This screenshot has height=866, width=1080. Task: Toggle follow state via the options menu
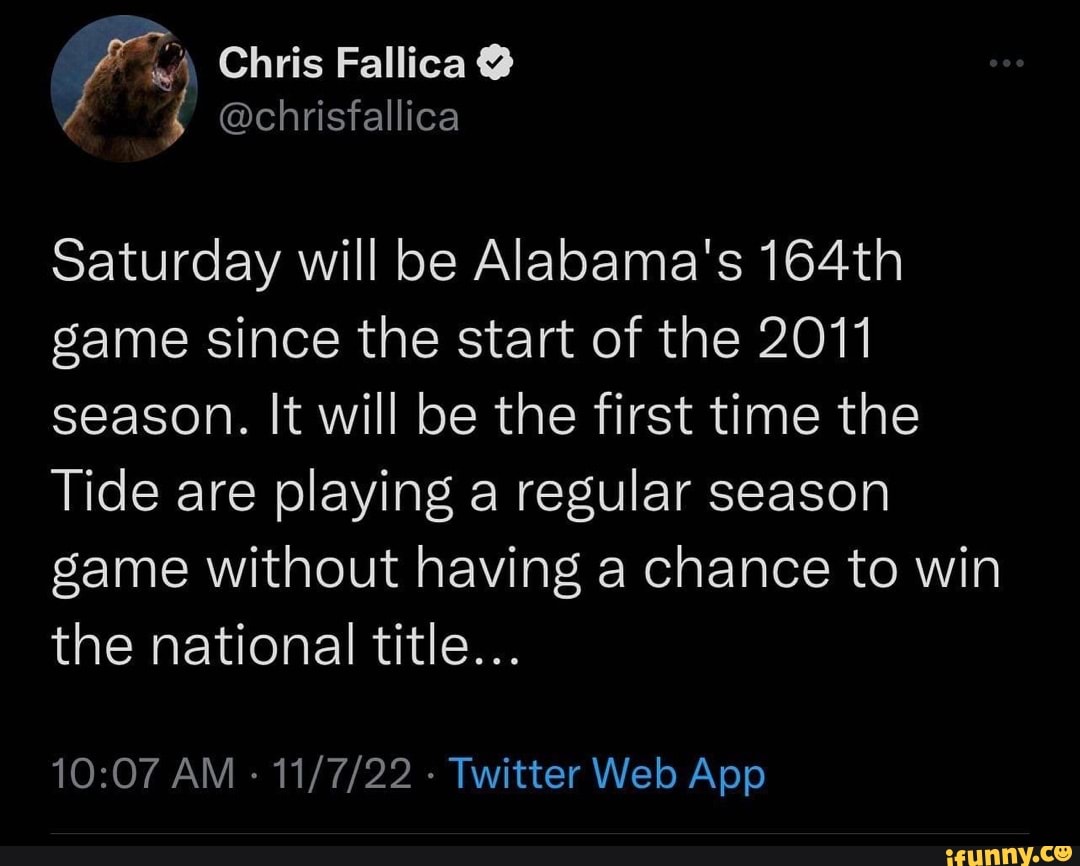[1005, 62]
